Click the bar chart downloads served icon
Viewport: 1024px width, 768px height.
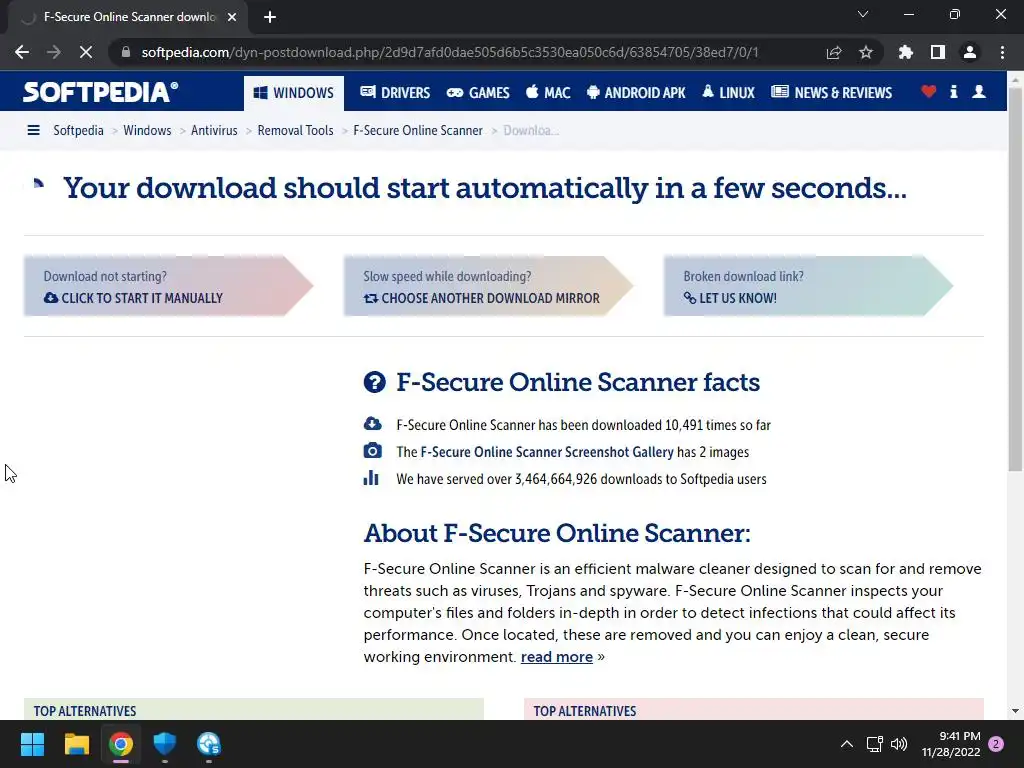(371, 477)
